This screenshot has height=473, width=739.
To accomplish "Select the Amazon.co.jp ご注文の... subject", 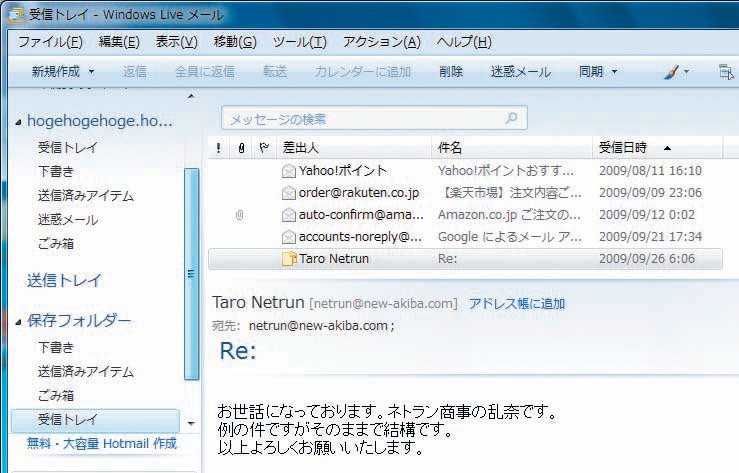I will (x=509, y=215).
